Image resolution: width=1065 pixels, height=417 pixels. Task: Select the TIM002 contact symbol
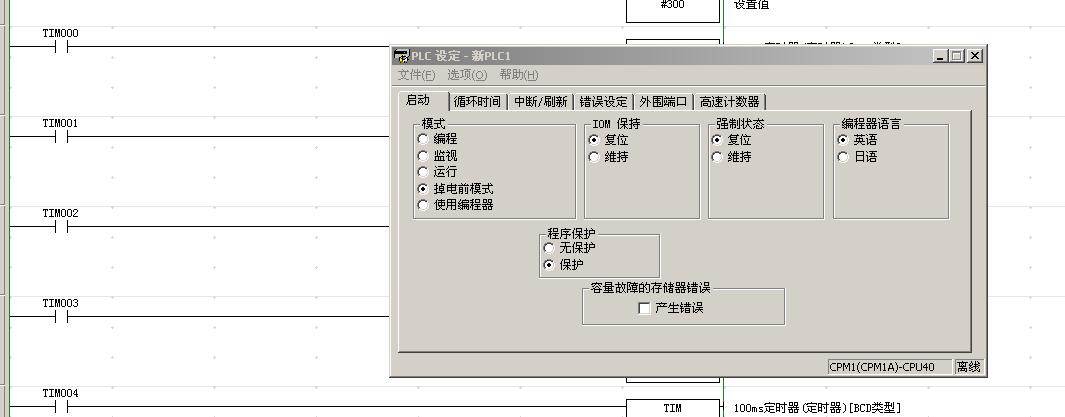[x=60, y=227]
